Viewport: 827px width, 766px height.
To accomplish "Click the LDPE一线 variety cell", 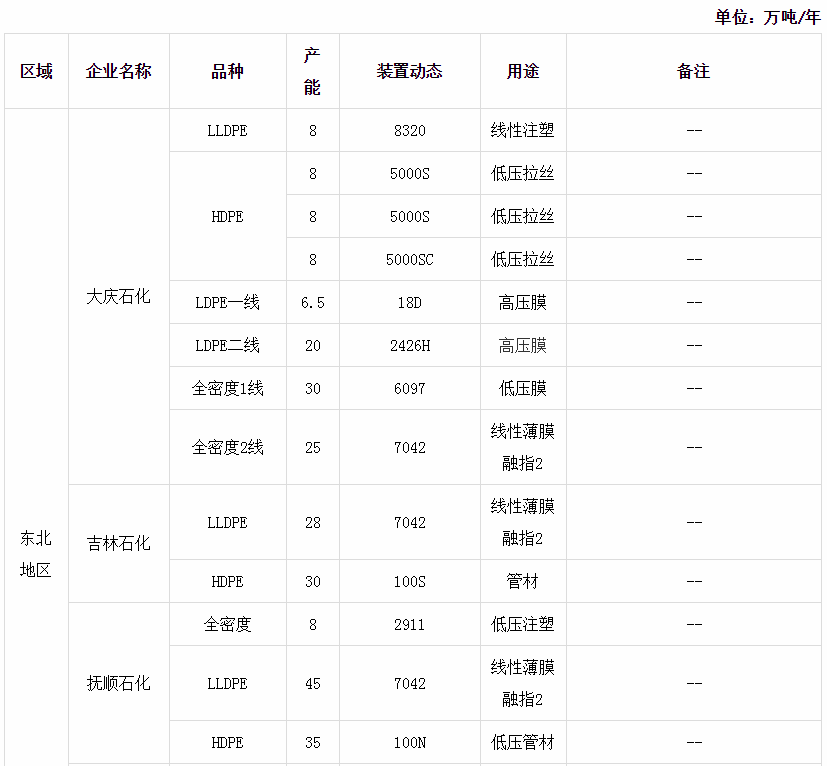I will (227, 302).
